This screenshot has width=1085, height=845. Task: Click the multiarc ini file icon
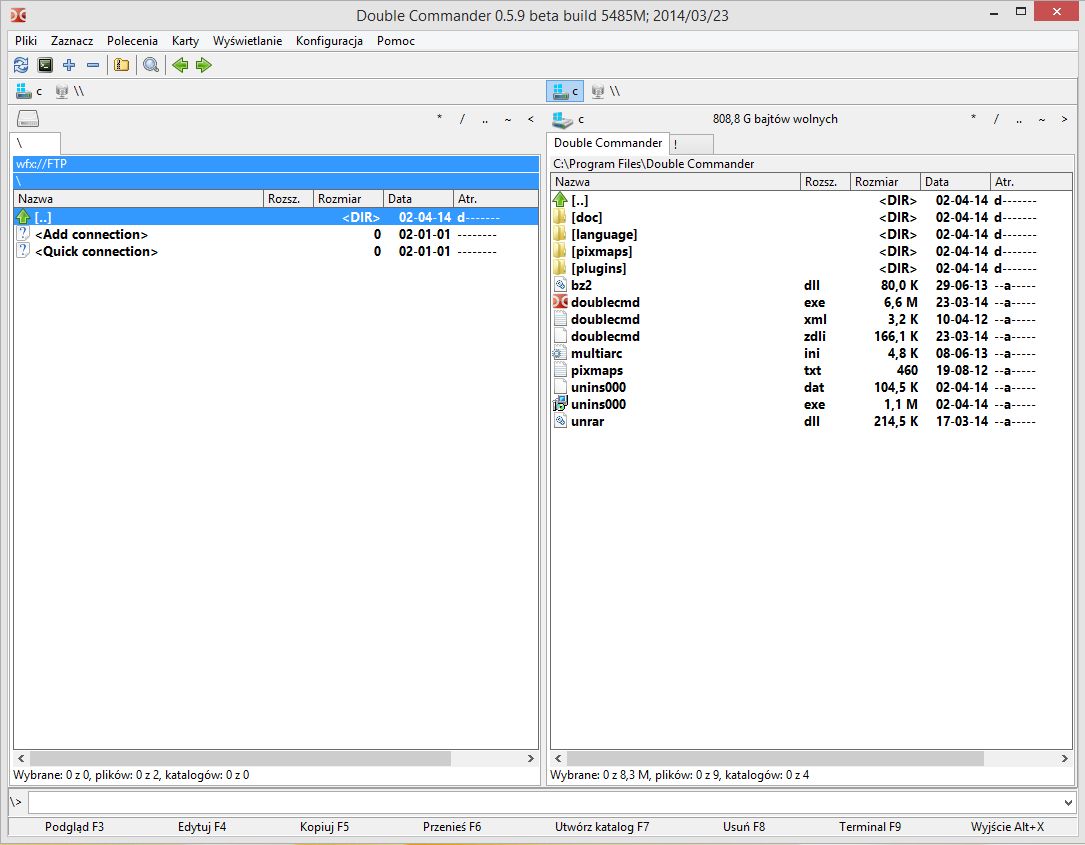click(560, 353)
